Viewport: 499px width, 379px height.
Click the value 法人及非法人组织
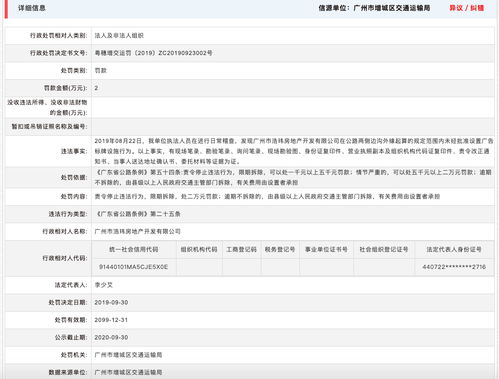tap(119, 36)
